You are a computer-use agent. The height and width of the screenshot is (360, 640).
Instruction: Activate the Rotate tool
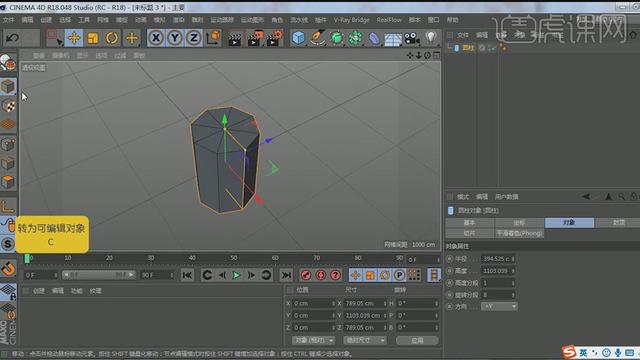pos(111,38)
